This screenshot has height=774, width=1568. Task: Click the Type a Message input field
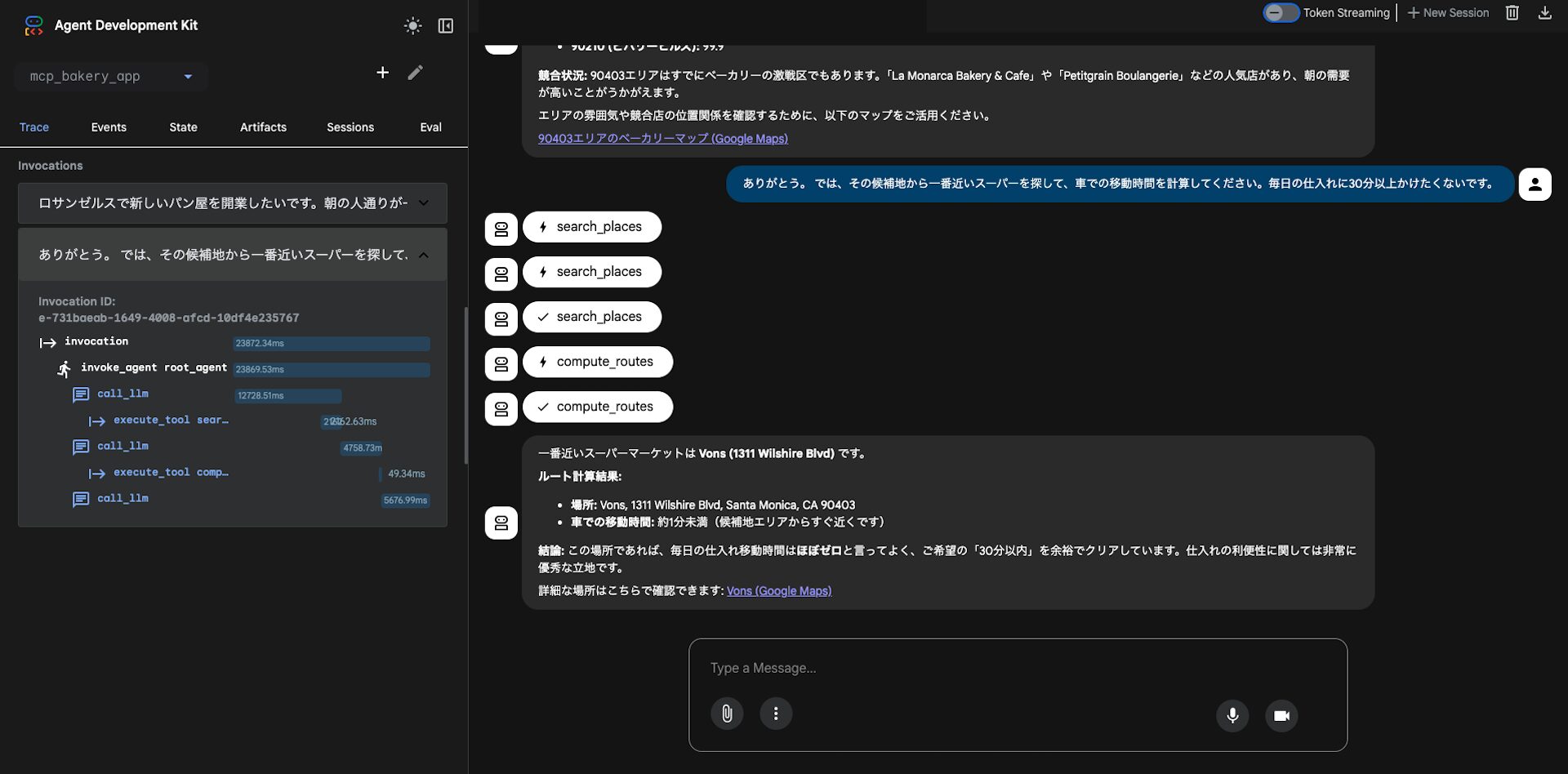point(1017,668)
